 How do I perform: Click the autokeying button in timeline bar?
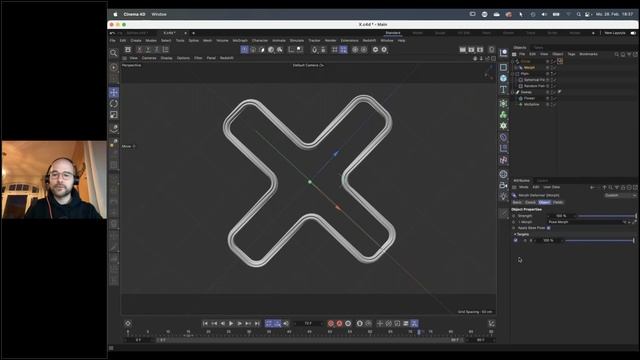click(340, 323)
